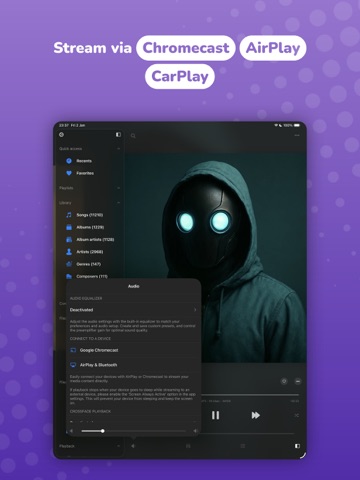Click the bottom bar icon right of the speaker
This screenshot has height=480, width=360.
point(188,446)
